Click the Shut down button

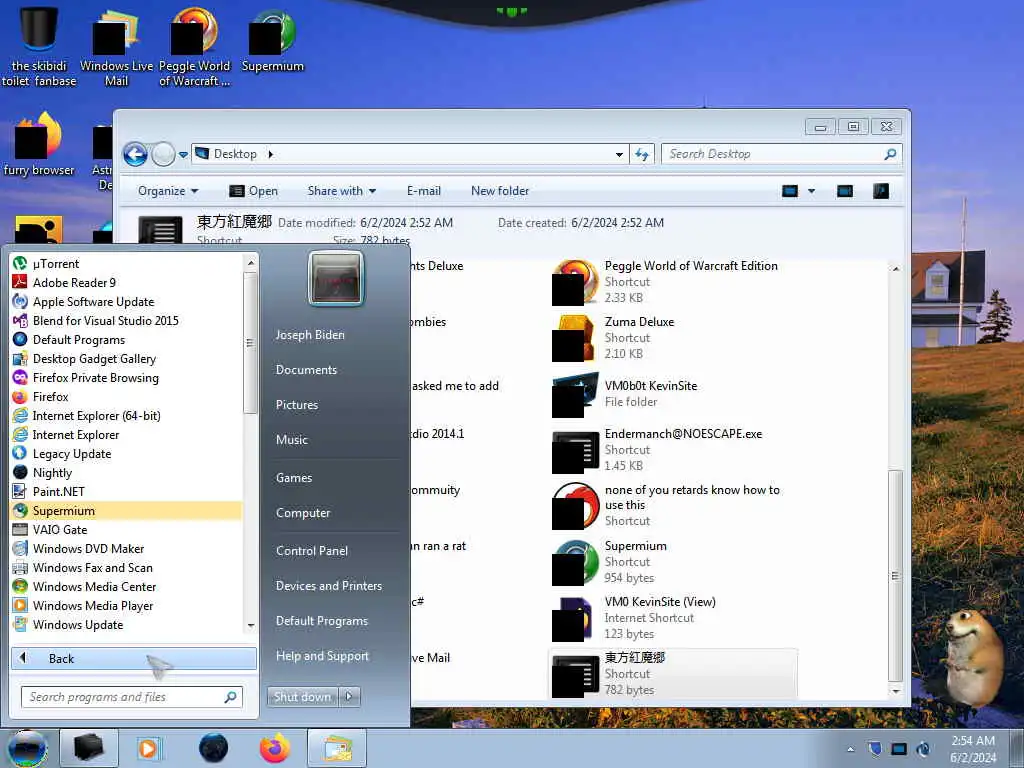[302, 697]
